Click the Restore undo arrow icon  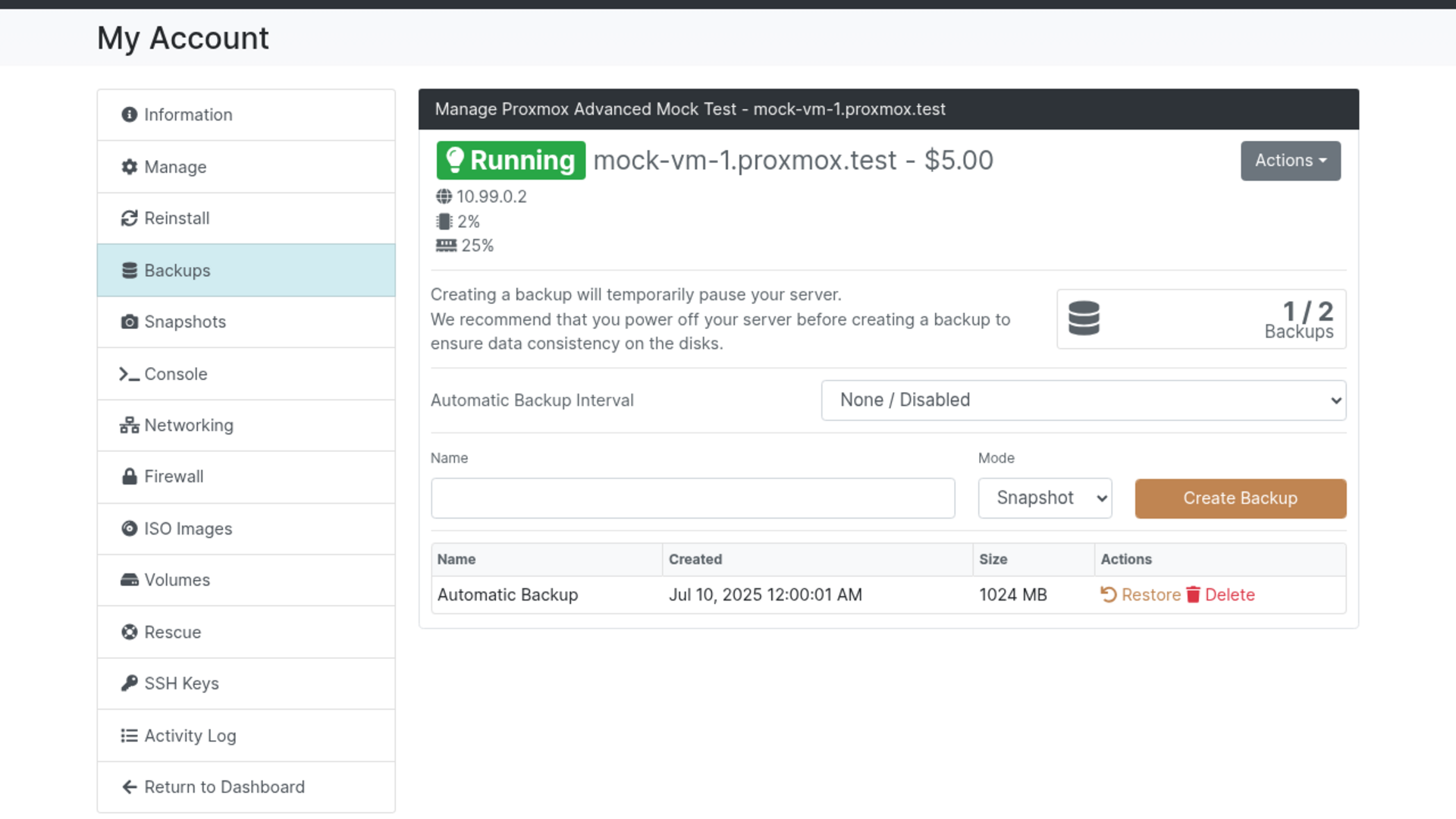point(1109,595)
